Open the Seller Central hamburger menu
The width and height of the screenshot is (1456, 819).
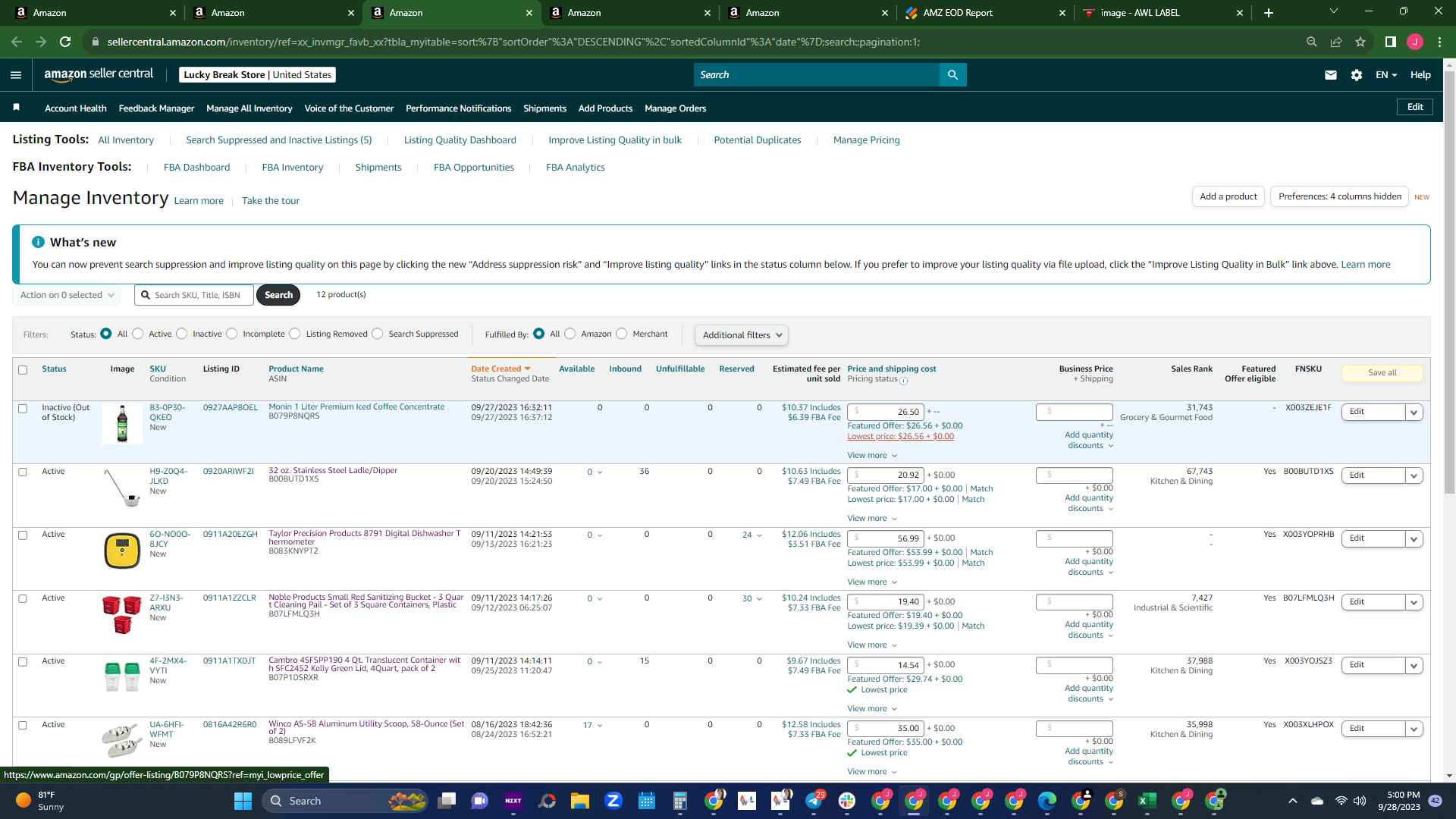[x=16, y=75]
